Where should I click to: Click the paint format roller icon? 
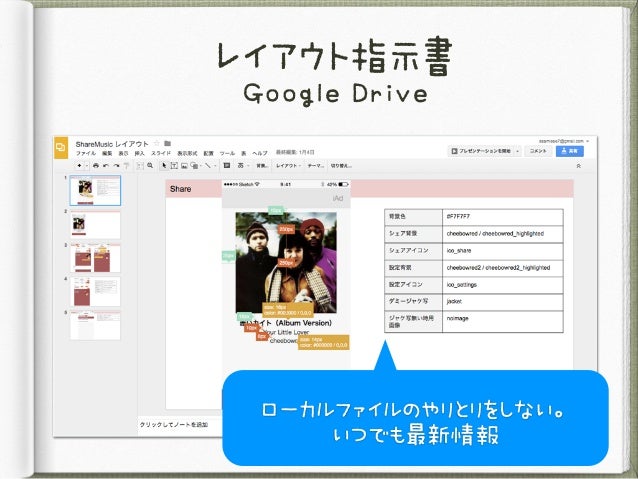coord(126,166)
